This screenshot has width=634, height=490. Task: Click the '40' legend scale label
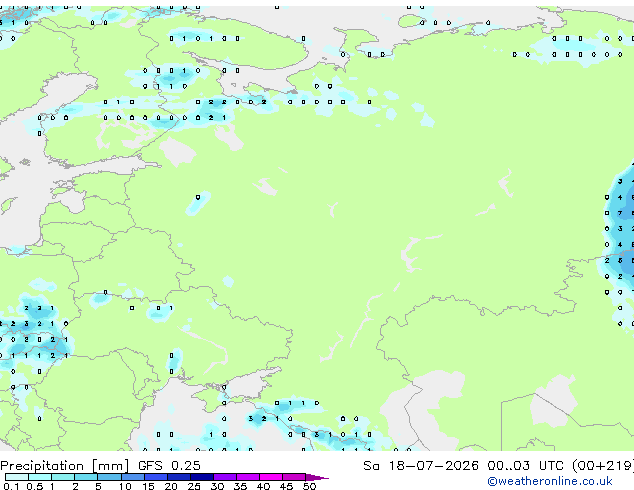point(263,486)
